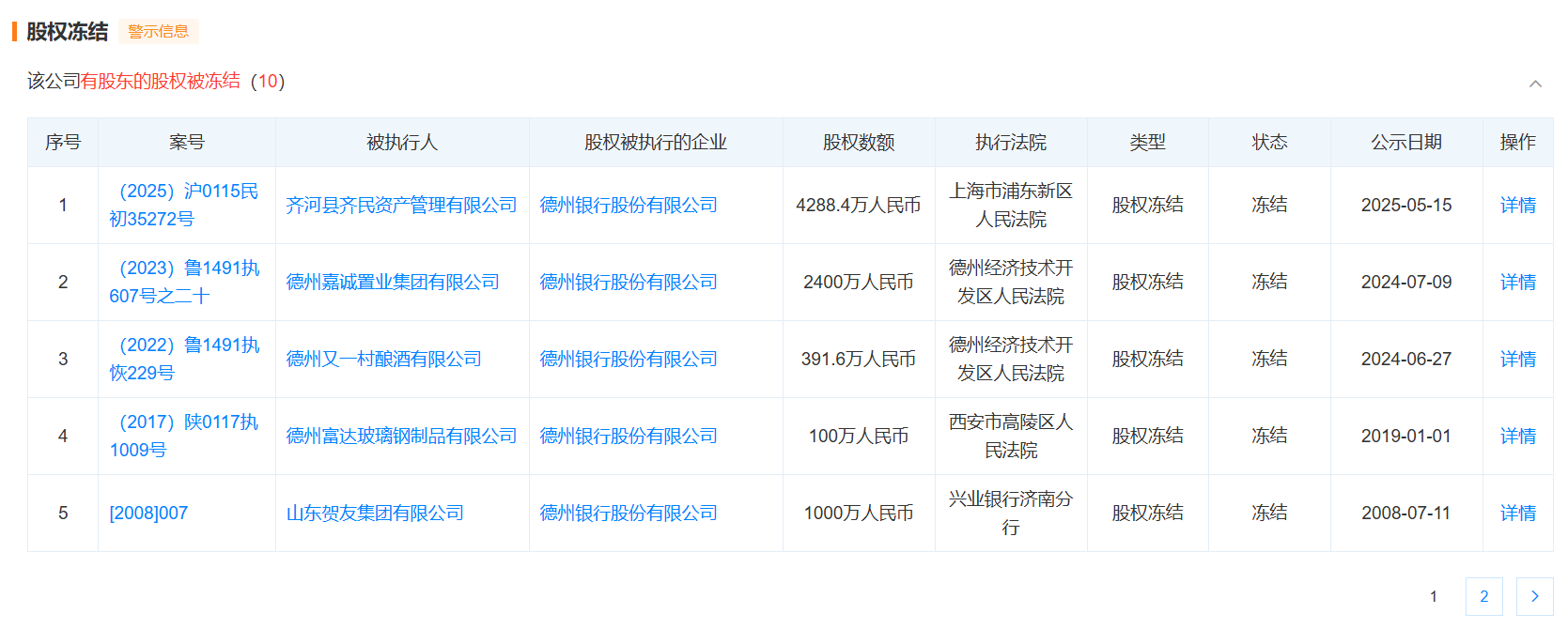
Task: Click the 公示日期 column header
Action: click(1406, 142)
